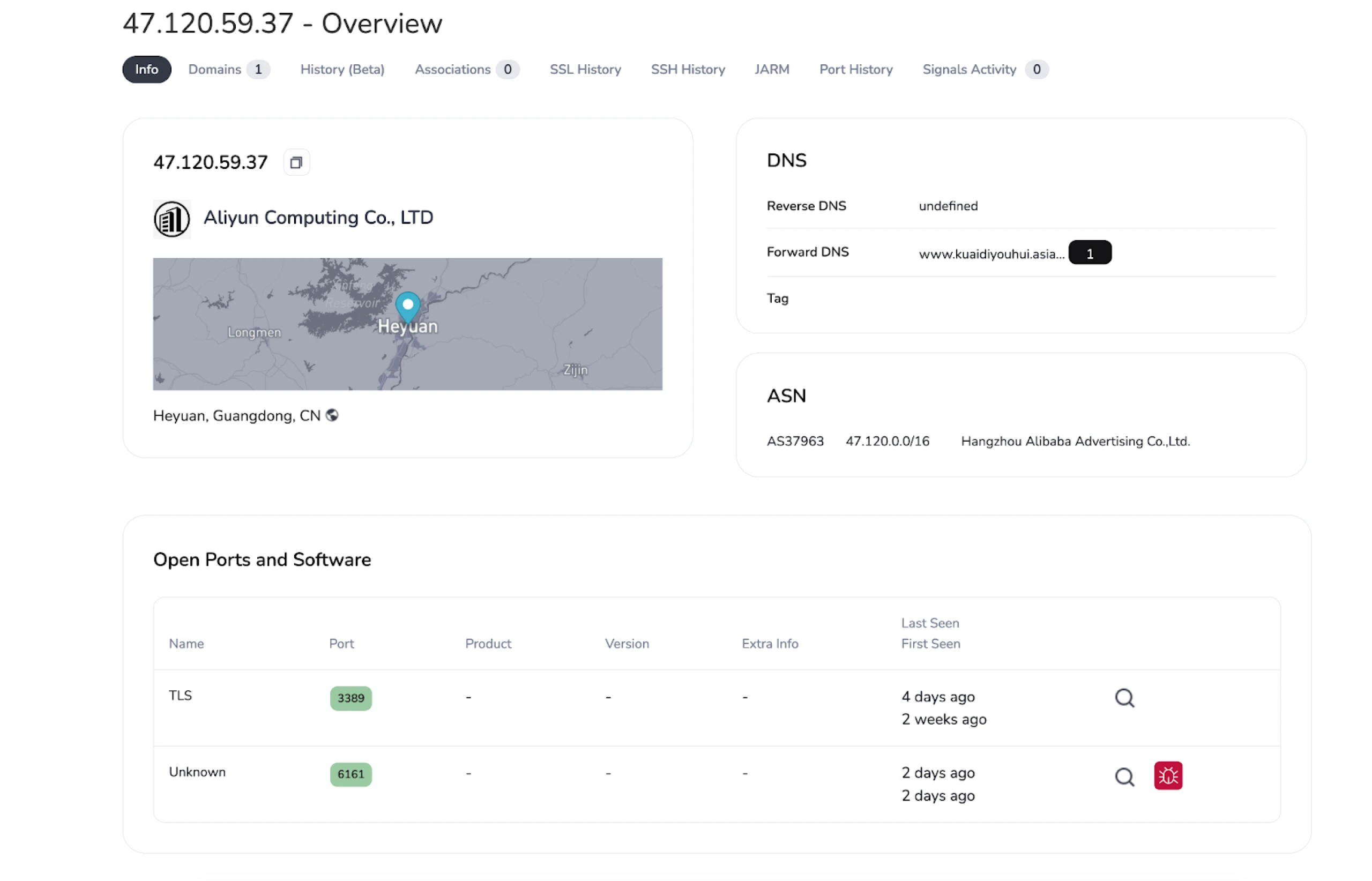Click the Tag label in DNS panel
The height and width of the screenshot is (881, 1372).
(x=777, y=298)
